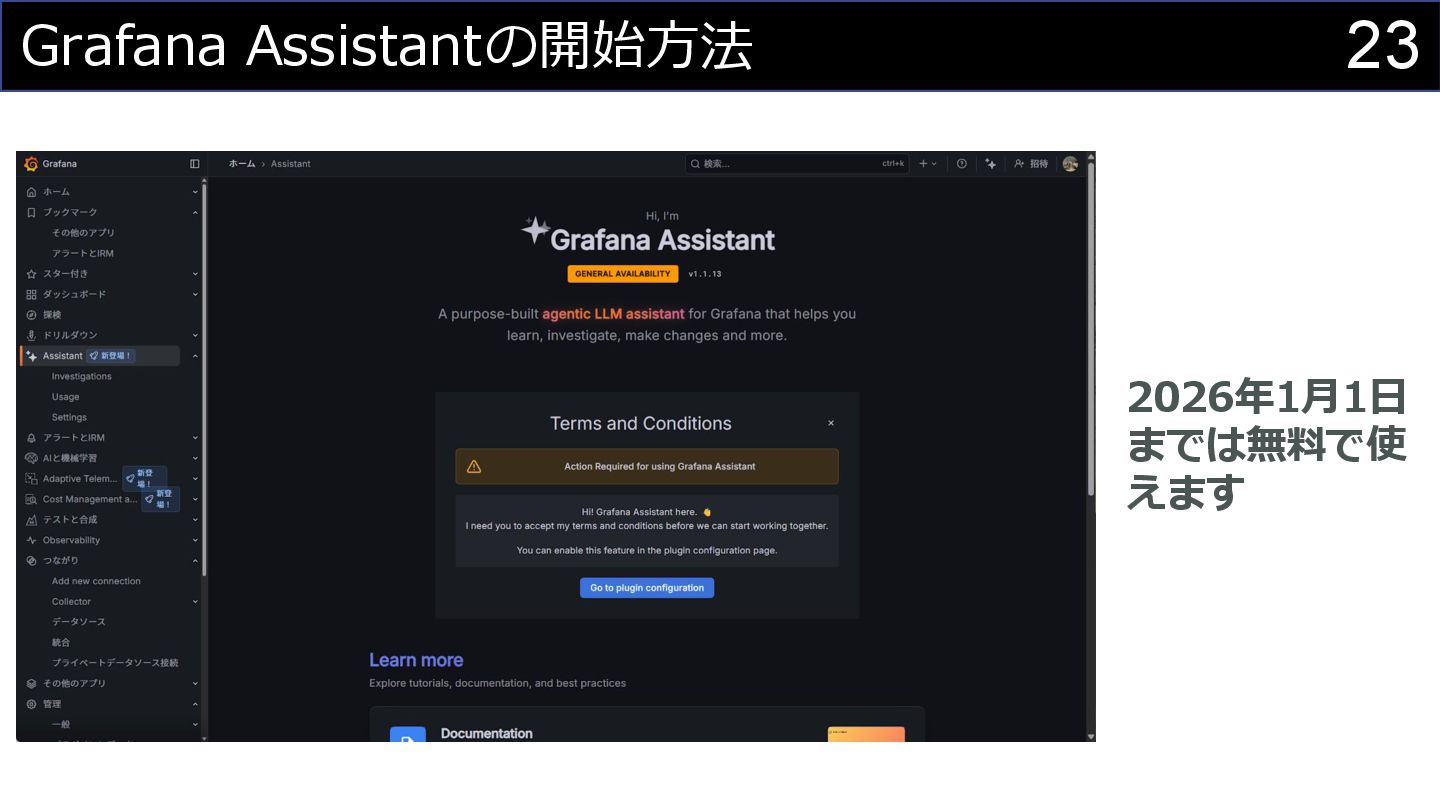This screenshot has width=1440, height=810.
Task: Click the layered その他のアプリ icon
Action: click(x=31, y=684)
